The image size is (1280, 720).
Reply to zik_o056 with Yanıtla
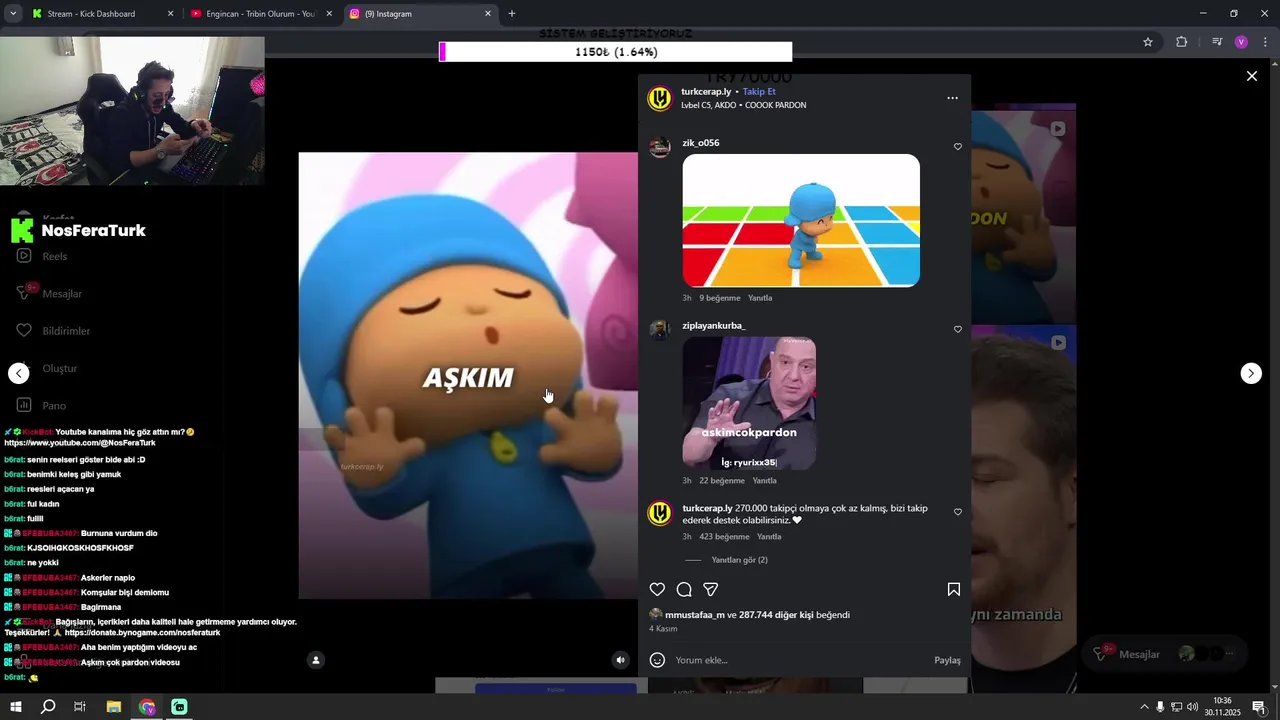pos(760,298)
